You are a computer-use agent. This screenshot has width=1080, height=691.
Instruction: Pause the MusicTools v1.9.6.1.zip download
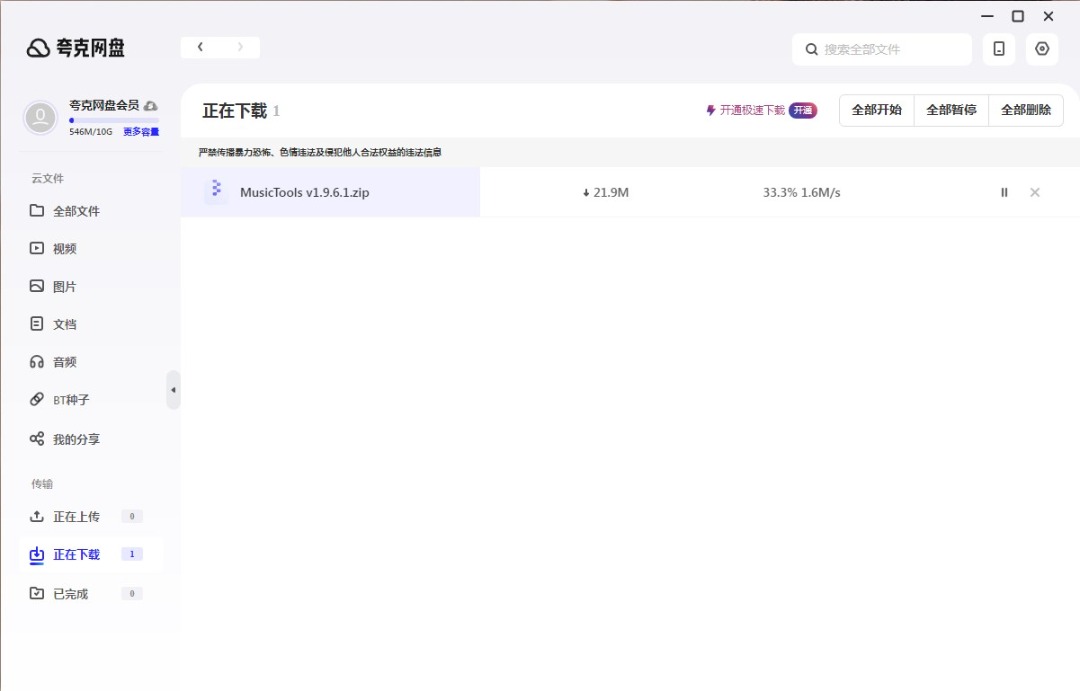click(1004, 192)
